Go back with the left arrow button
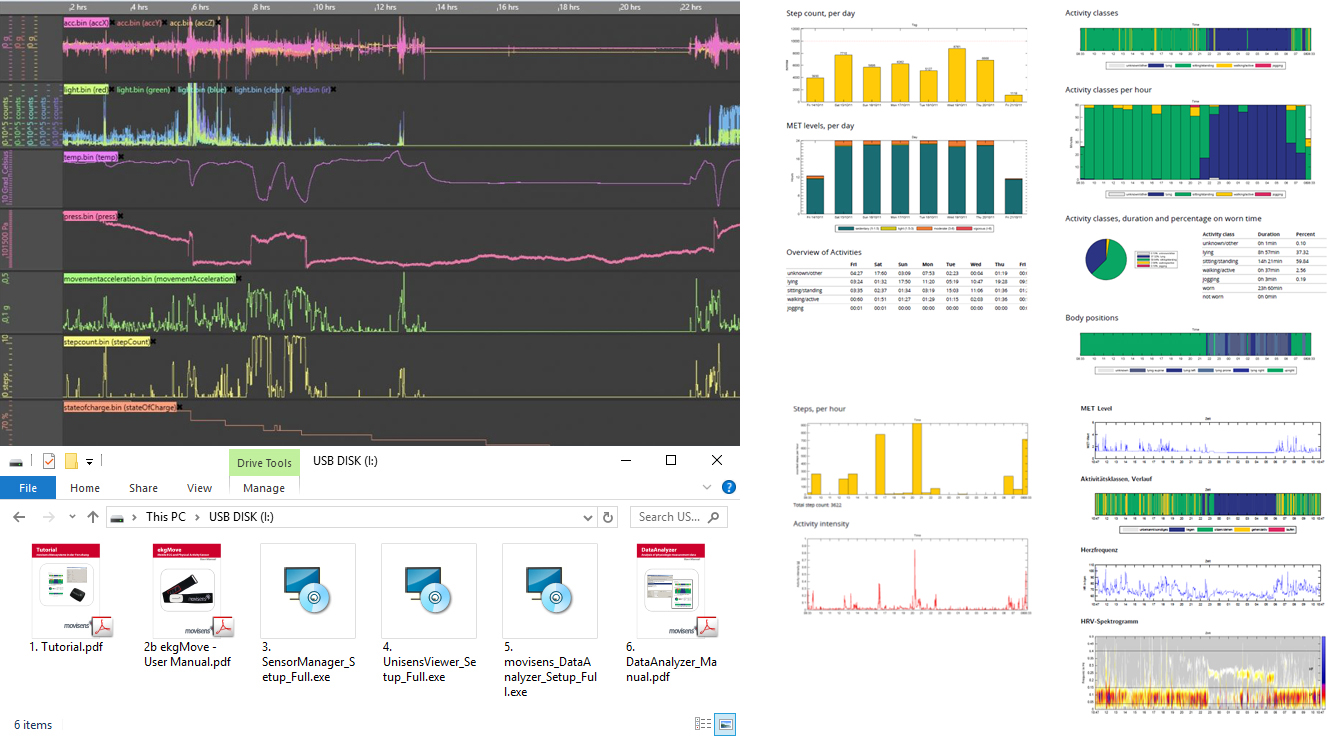This screenshot has height=737, width=1343. coord(19,517)
